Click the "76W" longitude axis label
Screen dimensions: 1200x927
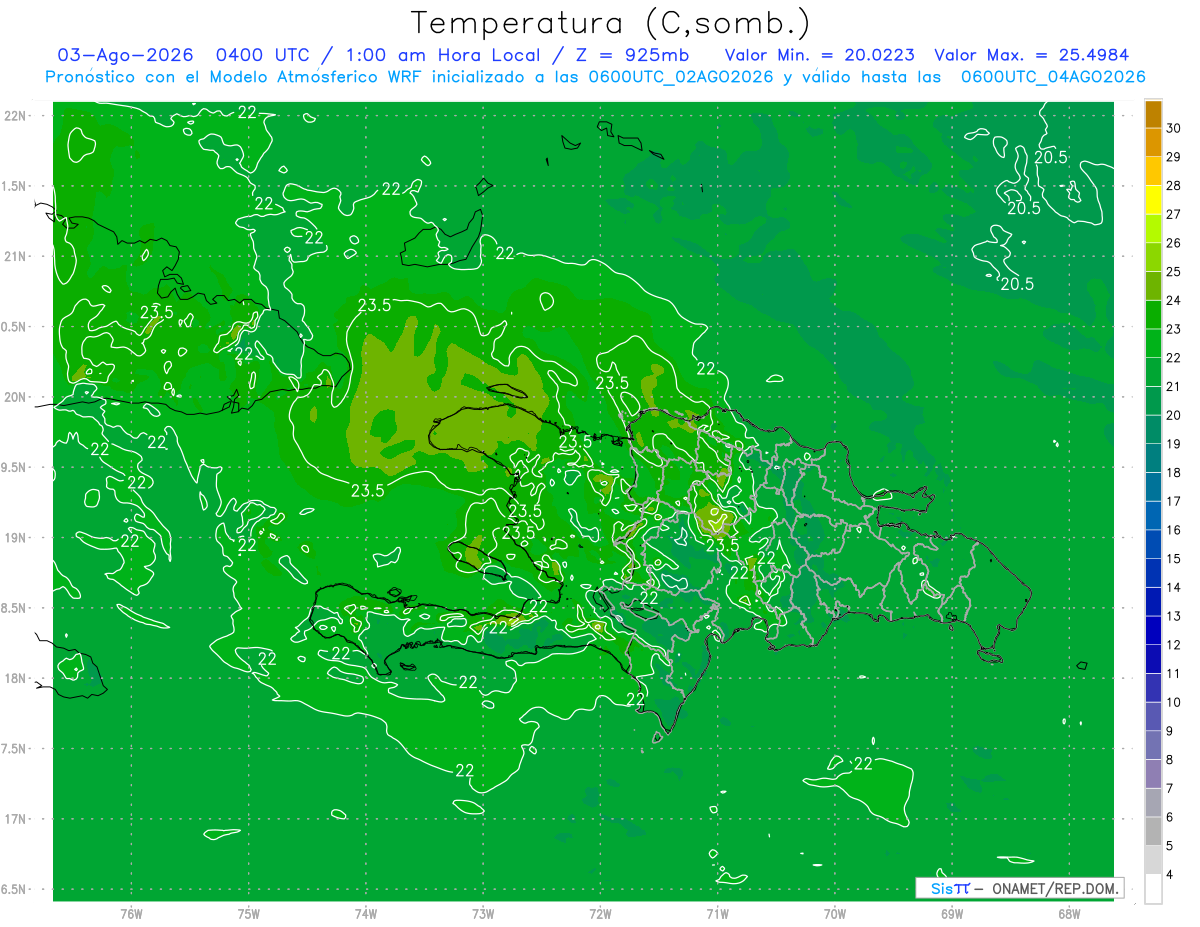tap(131, 914)
